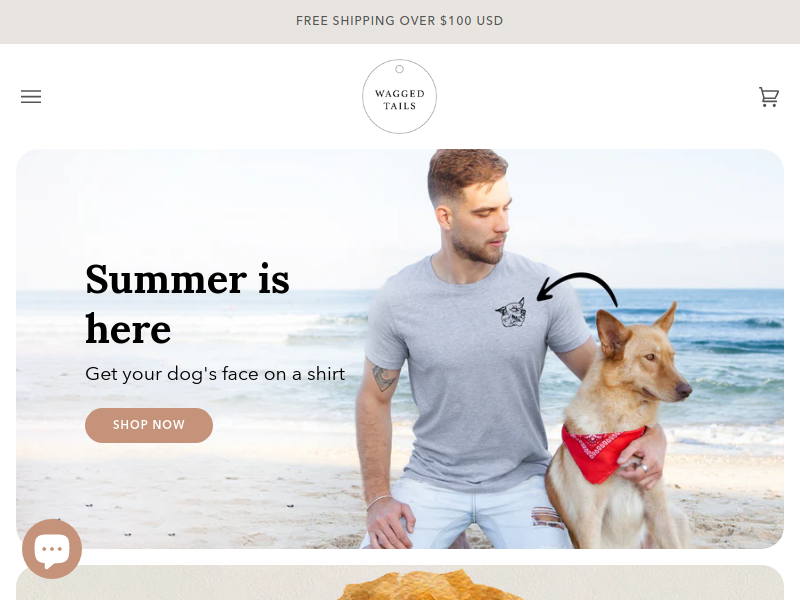Click the bracelet on the man's wrist
This screenshot has height=600, width=800.
[x=378, y=502]
